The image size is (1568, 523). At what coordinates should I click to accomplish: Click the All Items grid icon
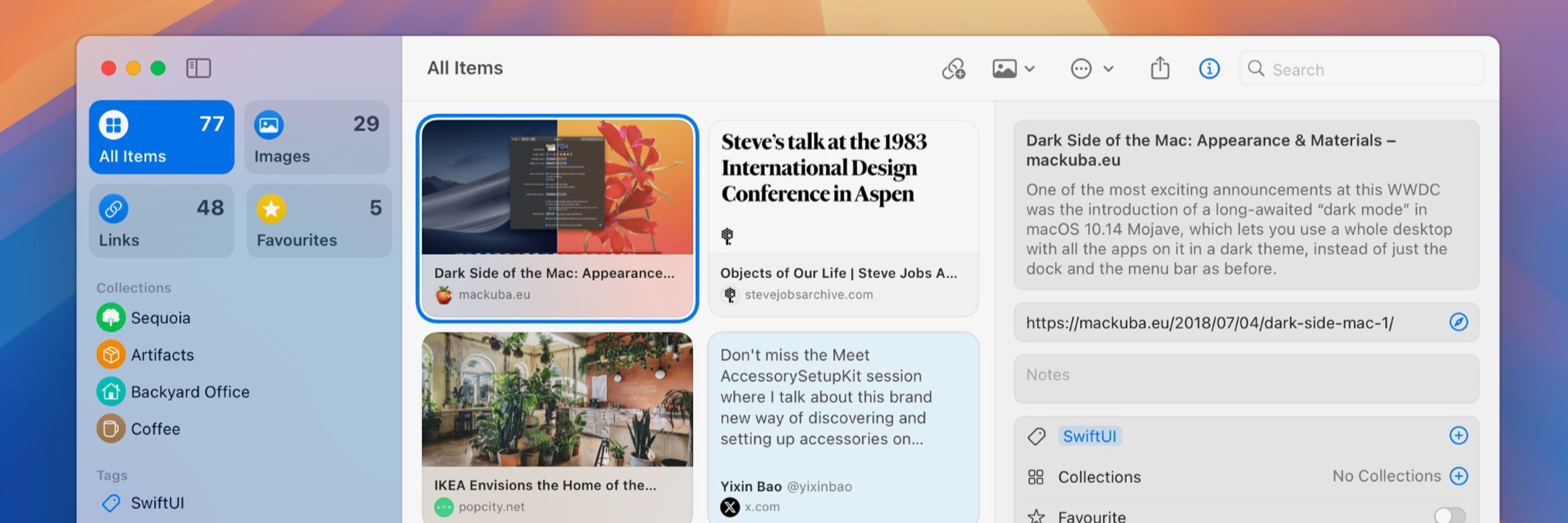click(114, 125)
